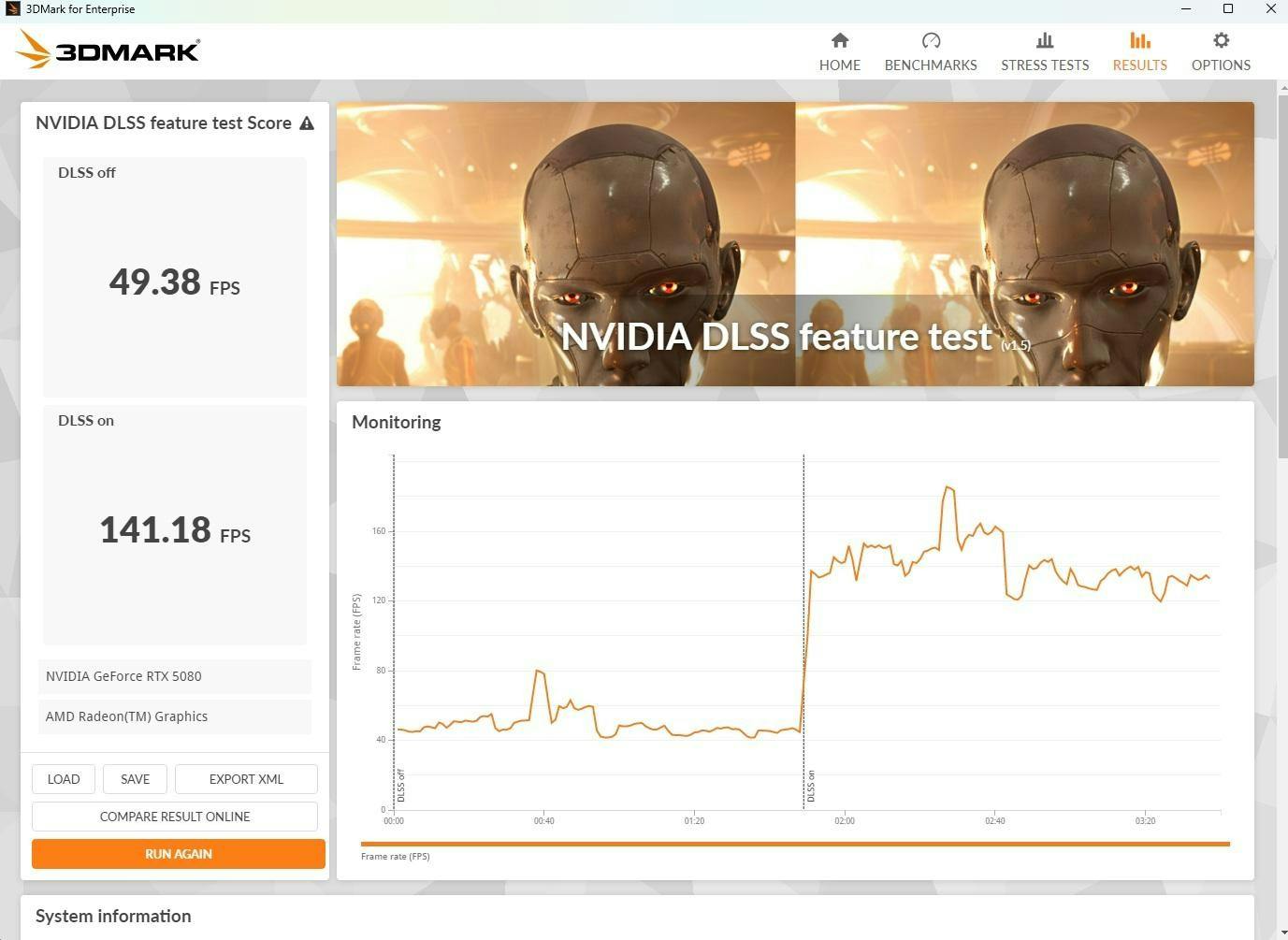Minimize the 3DMark window
The image size is (1288, 940).
click(1186, 9)
